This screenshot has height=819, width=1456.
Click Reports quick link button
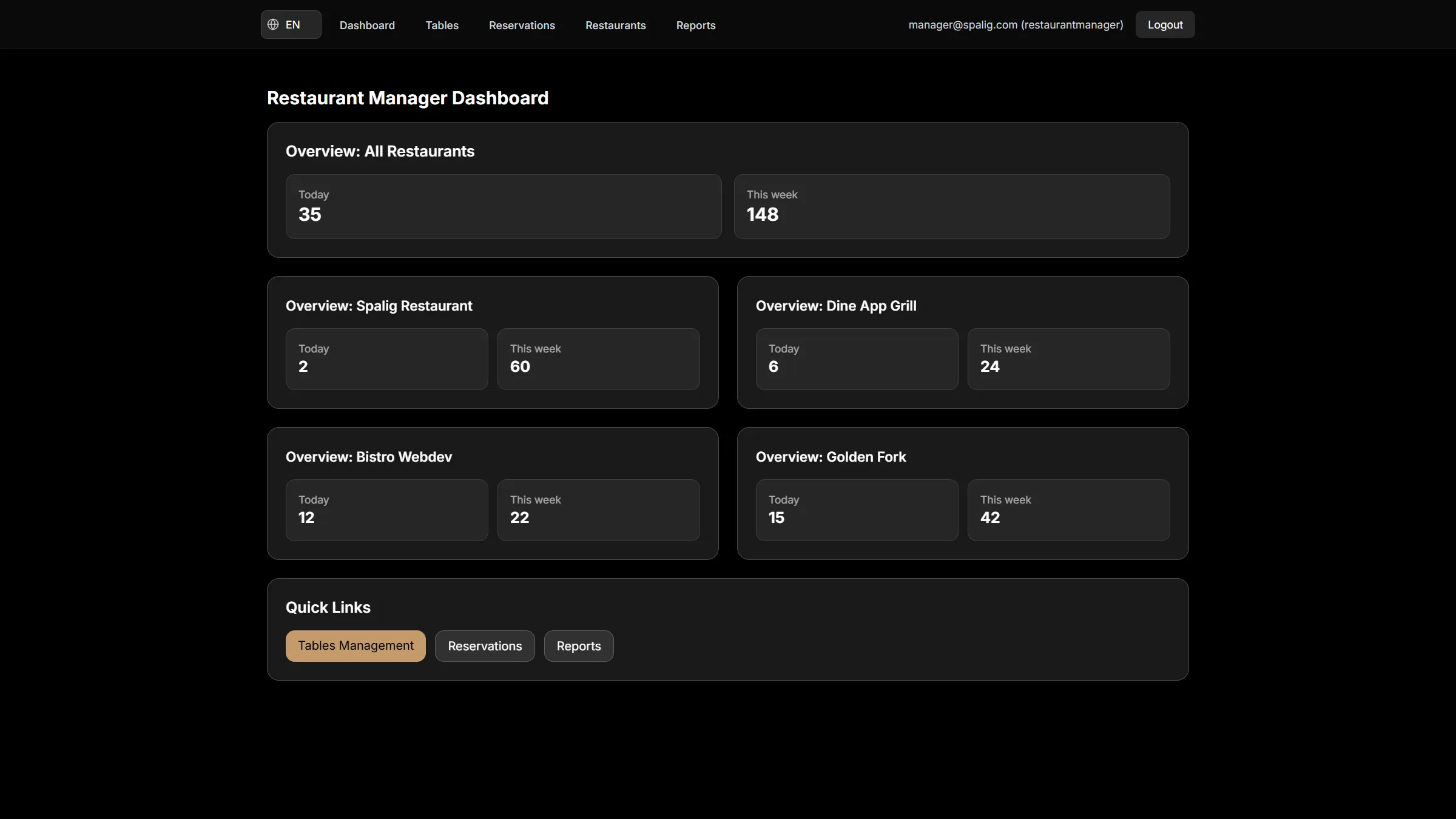[x=578, y=646]
